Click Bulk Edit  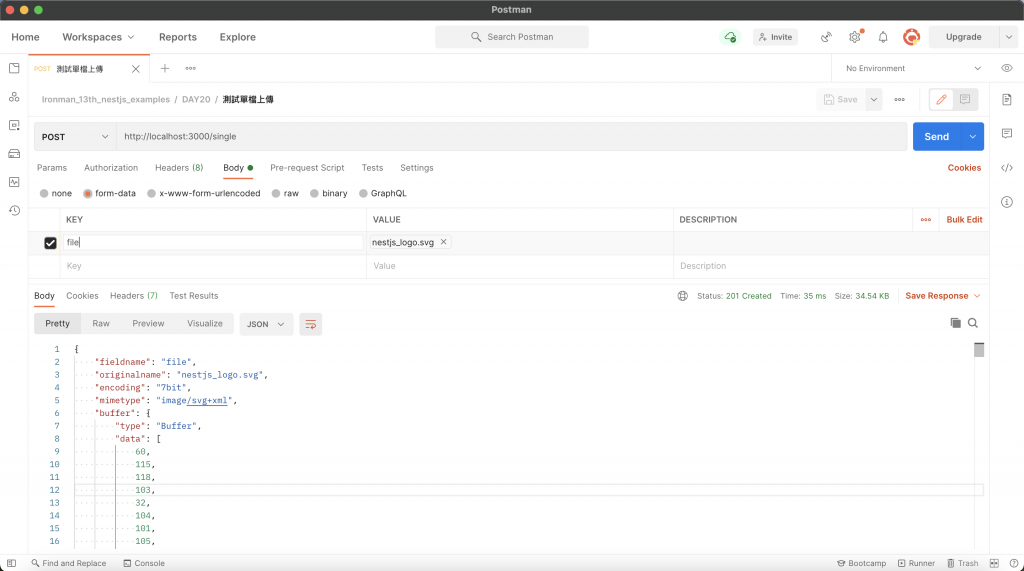pyautogui.click(x=964, y=220)
